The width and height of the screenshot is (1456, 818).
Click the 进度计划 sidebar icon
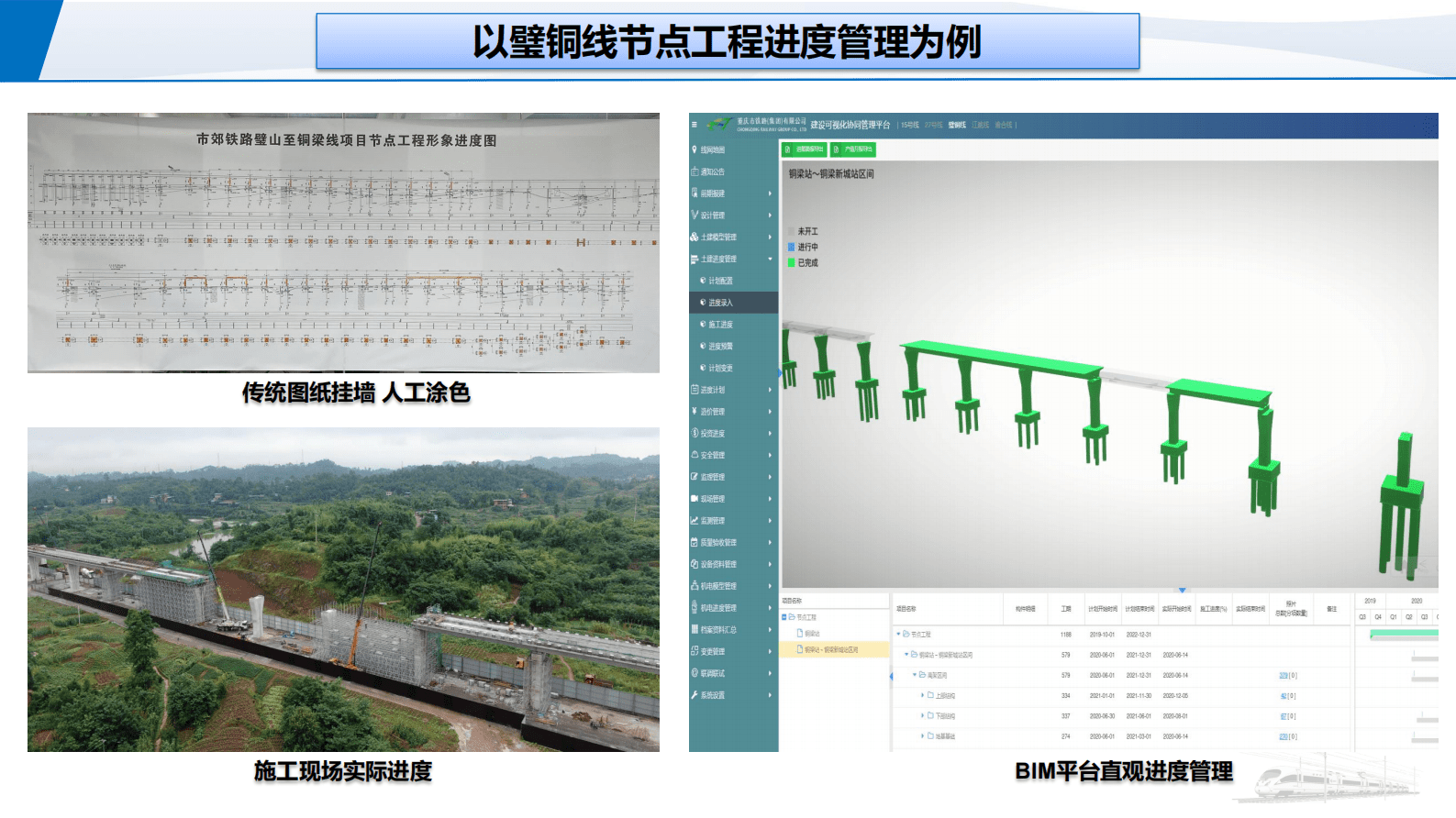pos(695,390)
